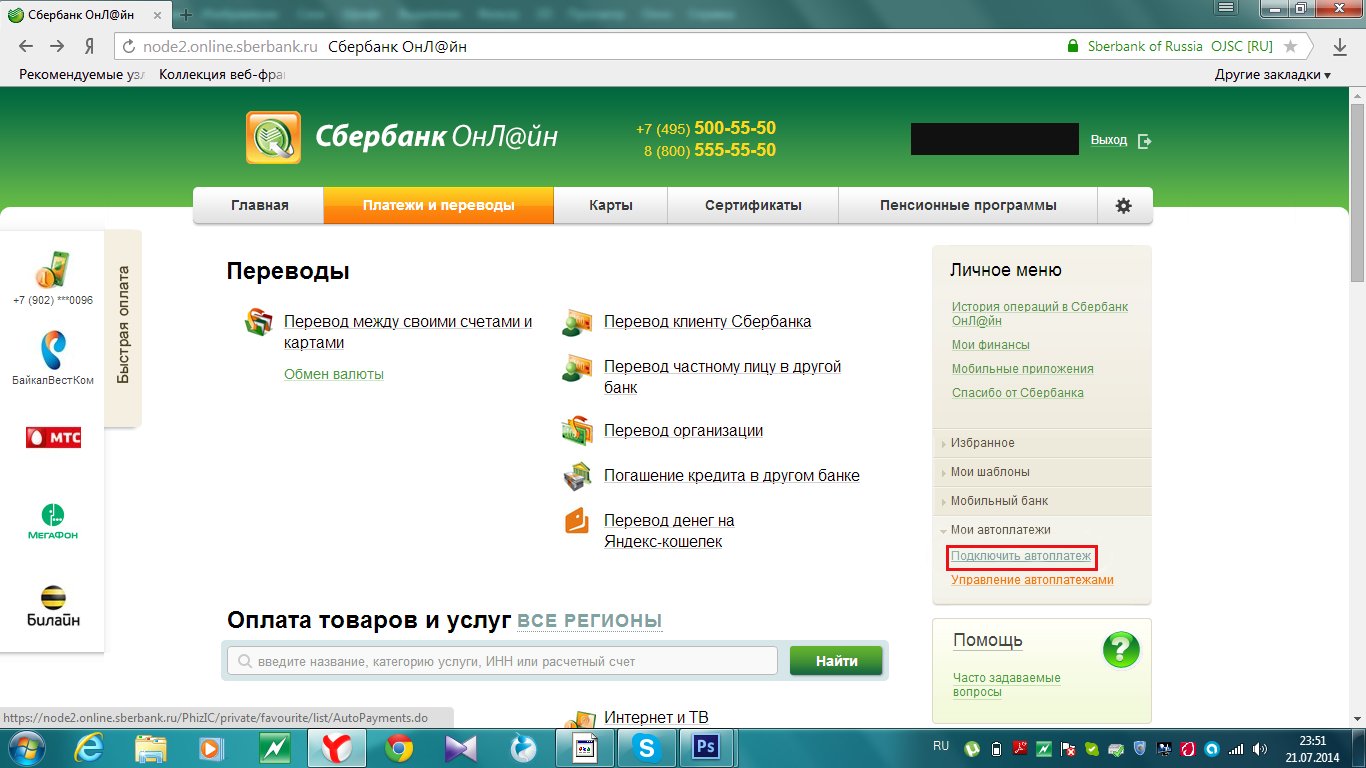Open Коллекция веб-фрагментов bookmark

223,75
